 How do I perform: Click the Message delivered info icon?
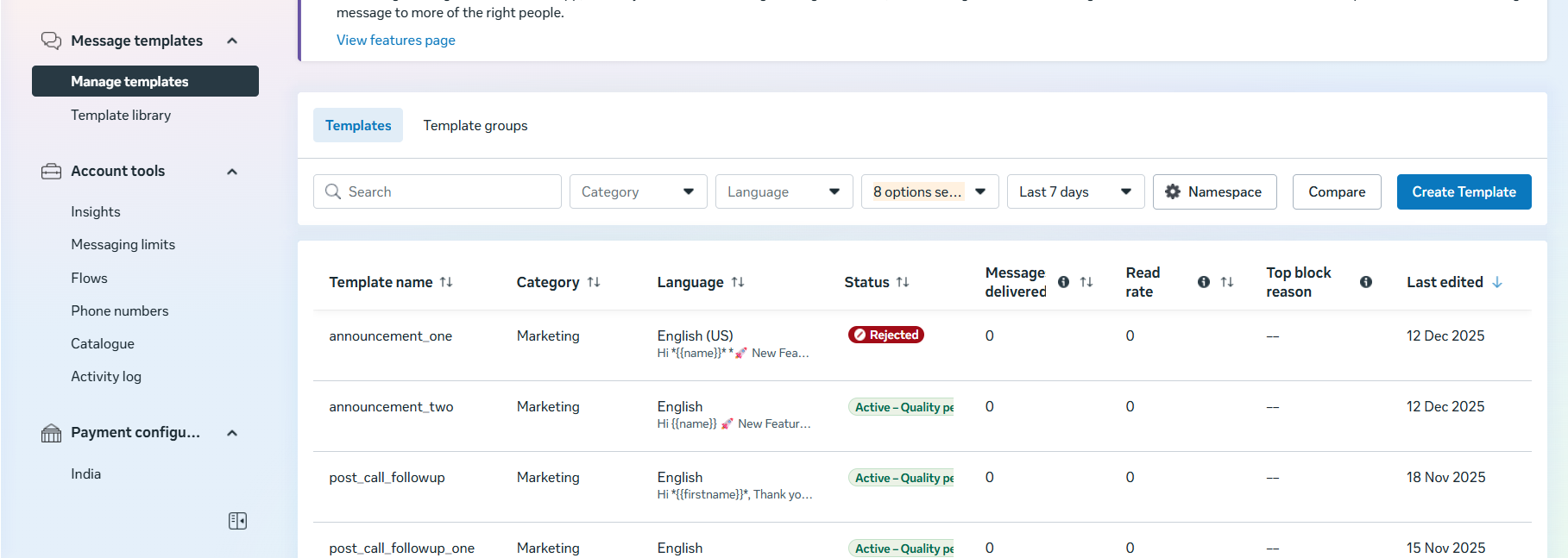click(x=1063, y=282)
